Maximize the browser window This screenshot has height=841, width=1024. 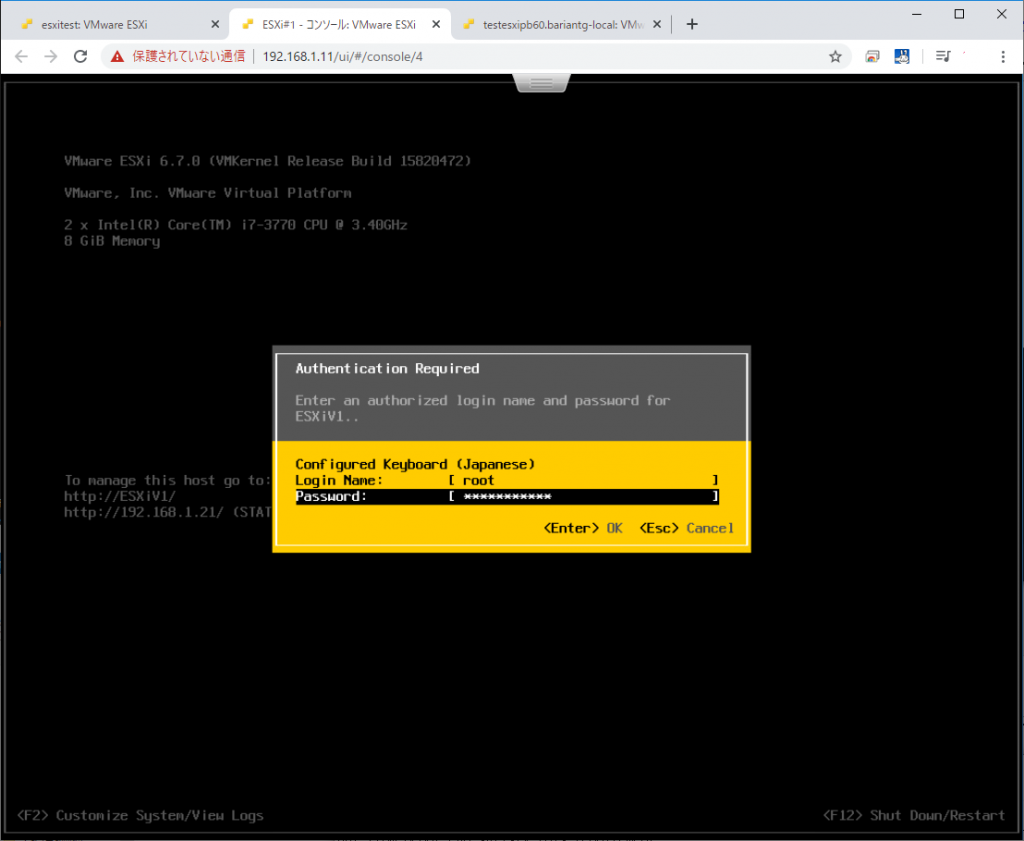click(x=959, y=14)
